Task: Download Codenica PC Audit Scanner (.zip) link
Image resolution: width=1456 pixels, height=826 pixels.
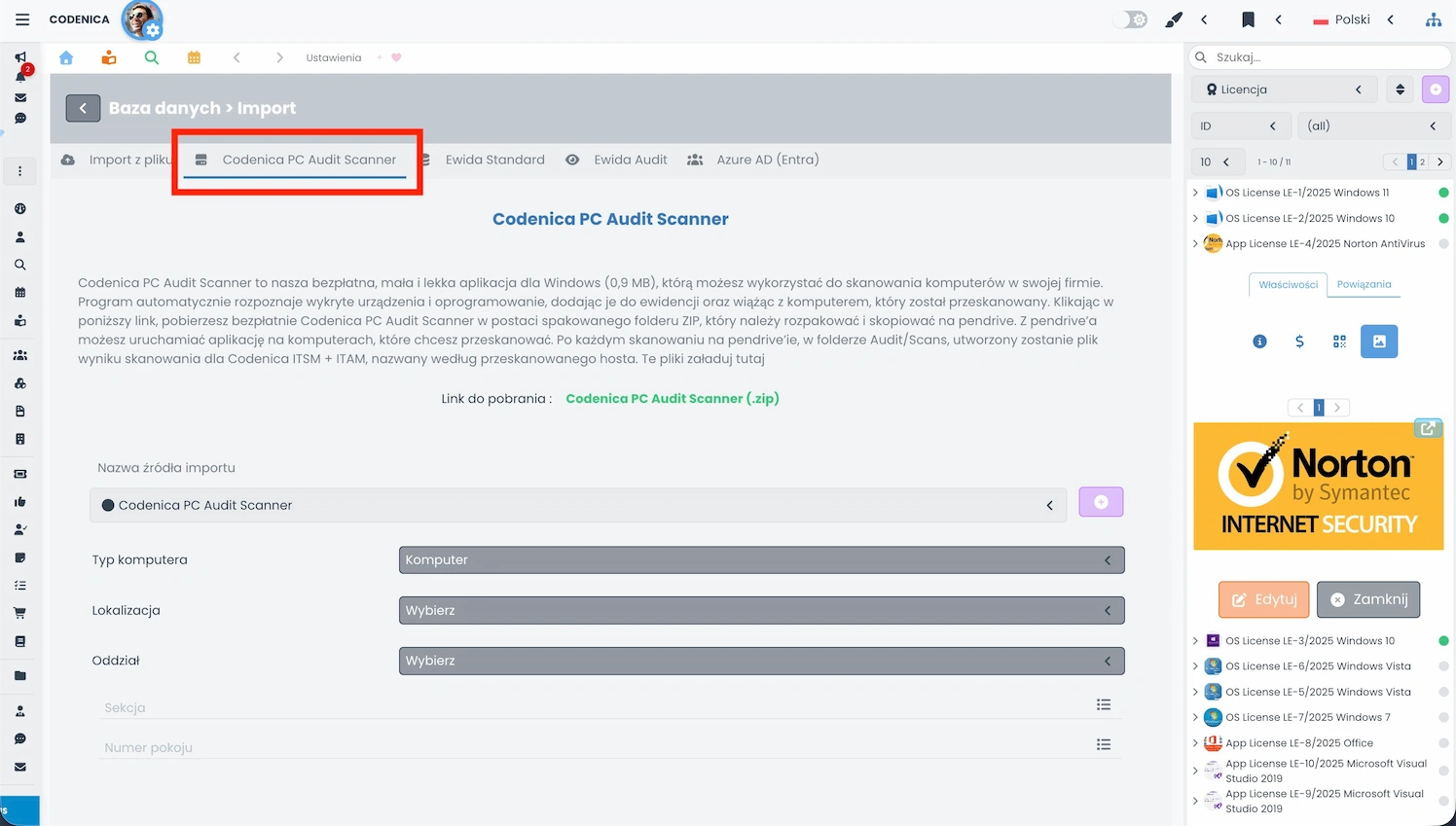Action: click(672, 398)
